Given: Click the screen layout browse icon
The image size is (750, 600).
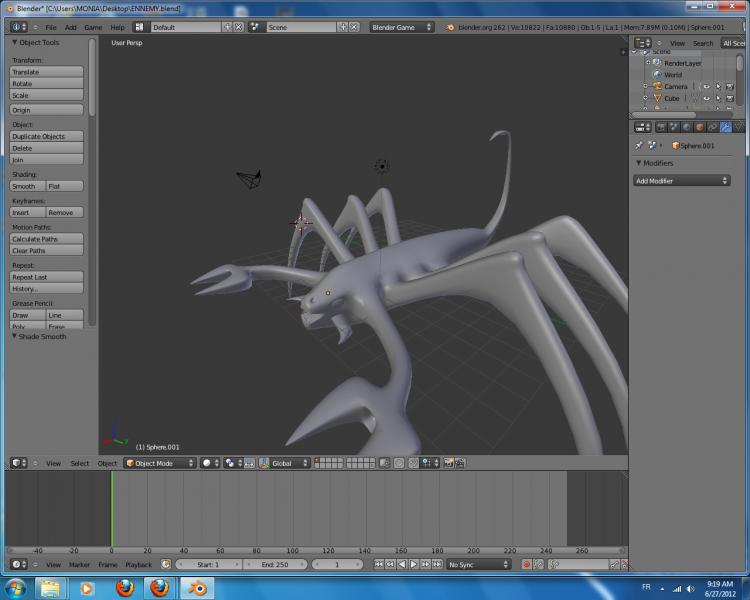Looking at the screenshot, I should [139, 27].
